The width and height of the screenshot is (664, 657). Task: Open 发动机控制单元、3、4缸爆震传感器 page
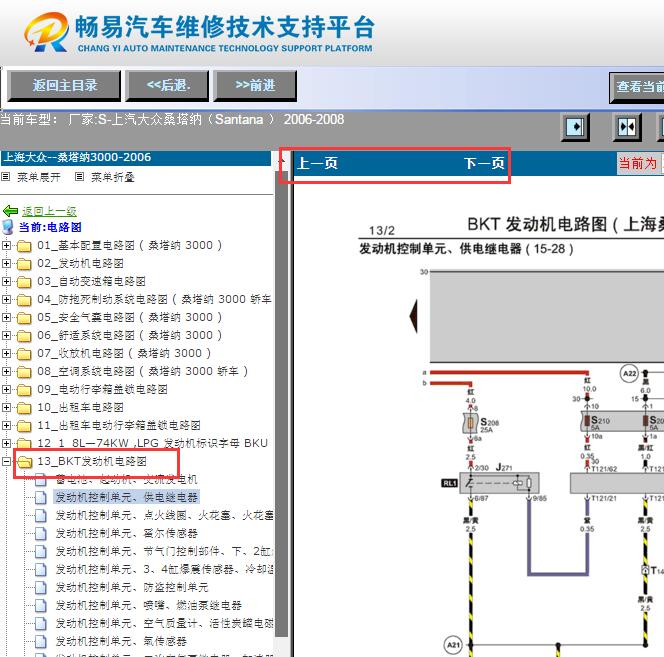coord(164,569)
